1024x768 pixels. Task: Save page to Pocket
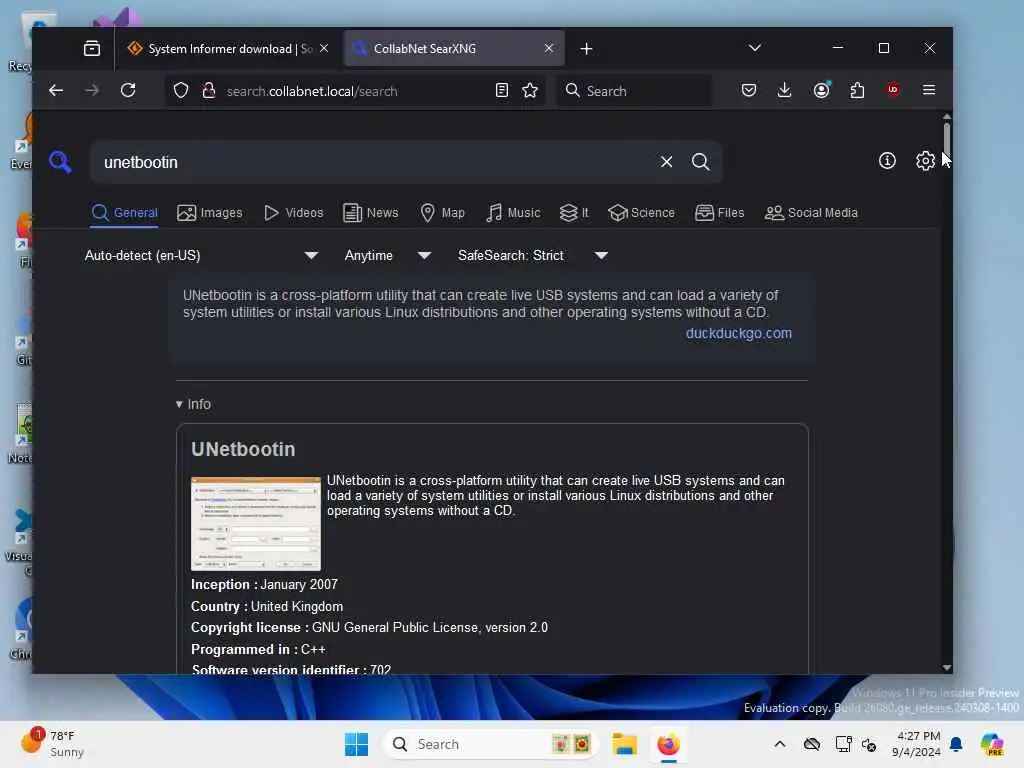749,90
